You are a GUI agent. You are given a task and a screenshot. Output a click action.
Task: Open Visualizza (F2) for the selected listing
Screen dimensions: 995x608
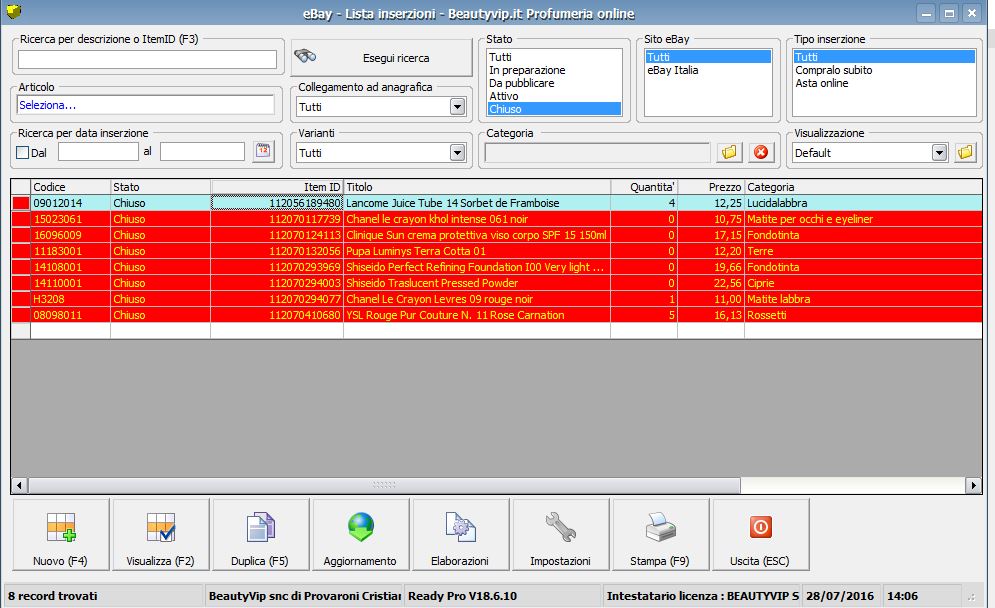(x=160, y=536)
